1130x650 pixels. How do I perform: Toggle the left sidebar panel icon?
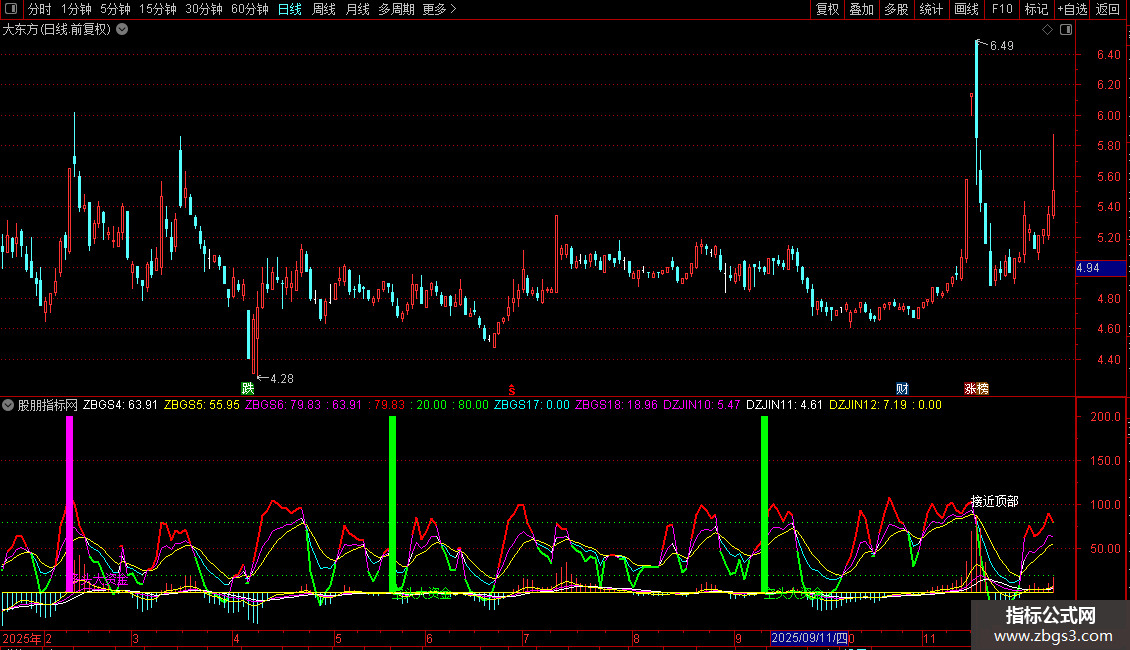[x=10, y=9]
